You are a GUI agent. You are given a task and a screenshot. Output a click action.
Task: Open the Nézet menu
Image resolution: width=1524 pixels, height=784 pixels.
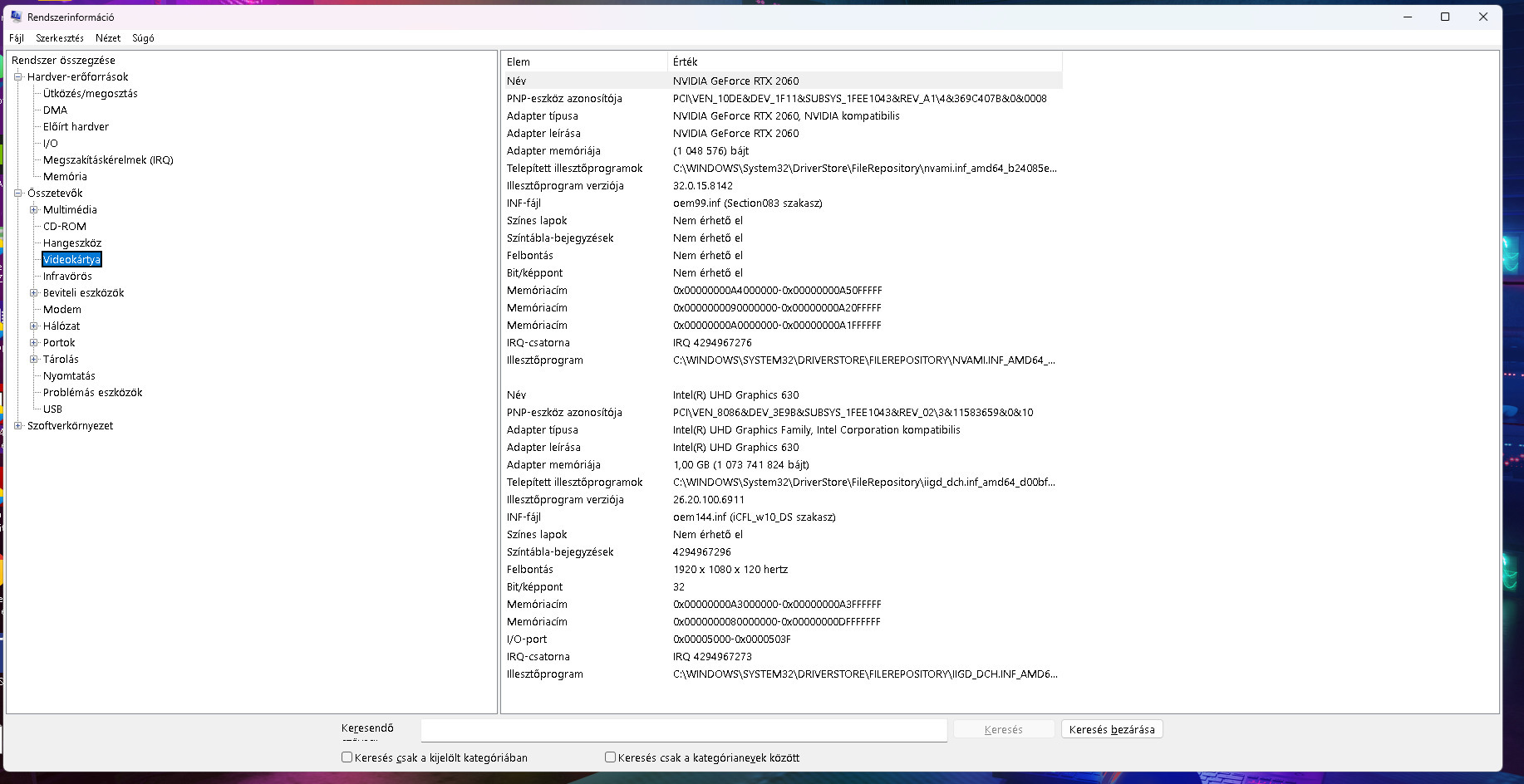[x=108, y=38]
